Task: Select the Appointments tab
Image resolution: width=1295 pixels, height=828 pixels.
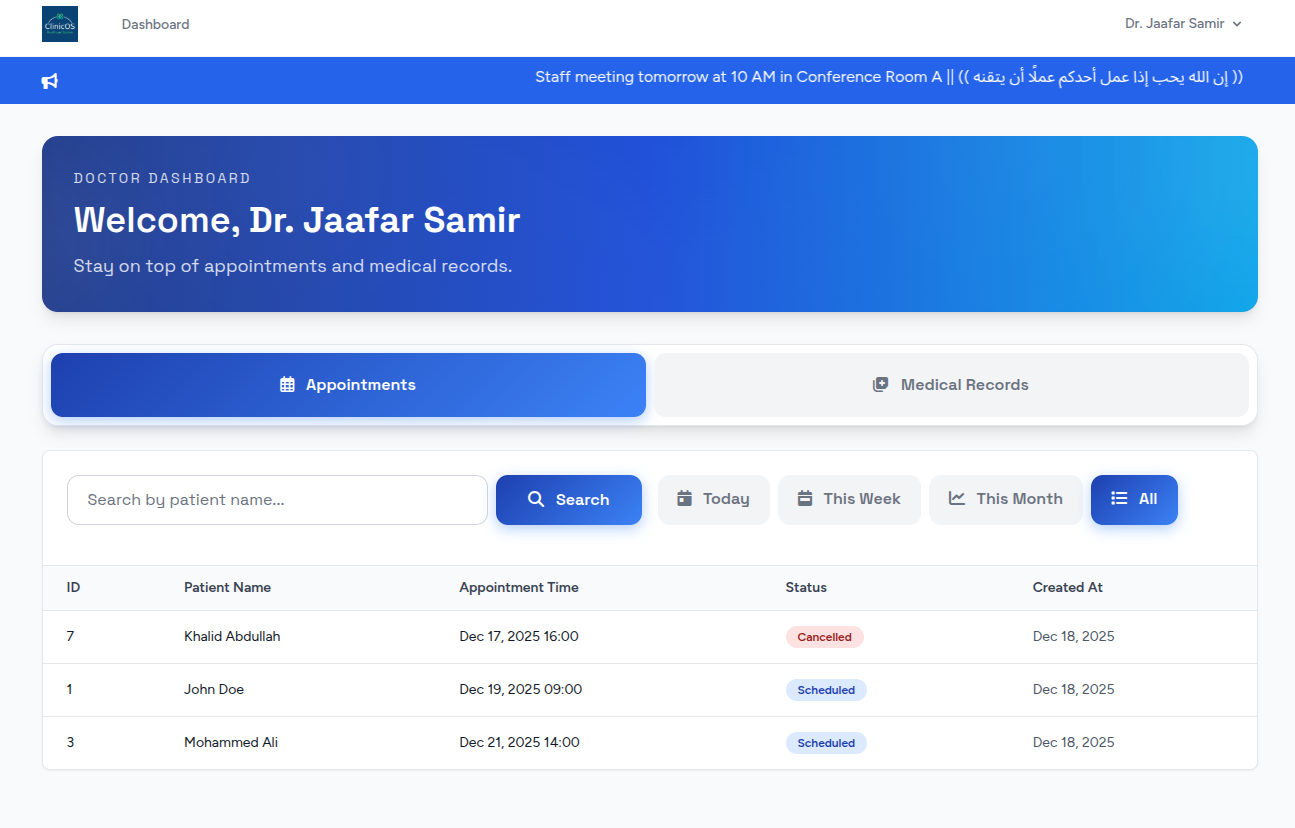Action: pos(348,385)
